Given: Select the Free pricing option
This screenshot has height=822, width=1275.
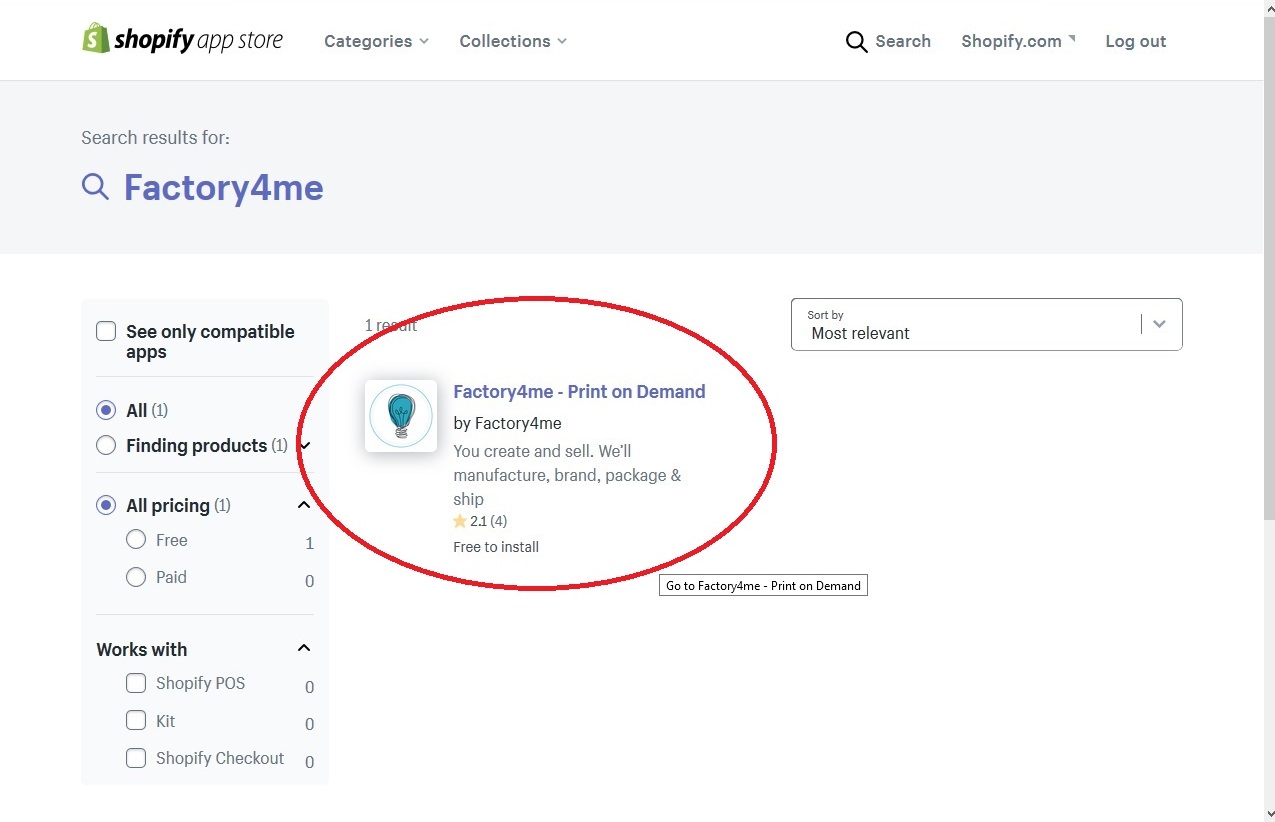Looking at the screenshot, I should coord(136,540).
